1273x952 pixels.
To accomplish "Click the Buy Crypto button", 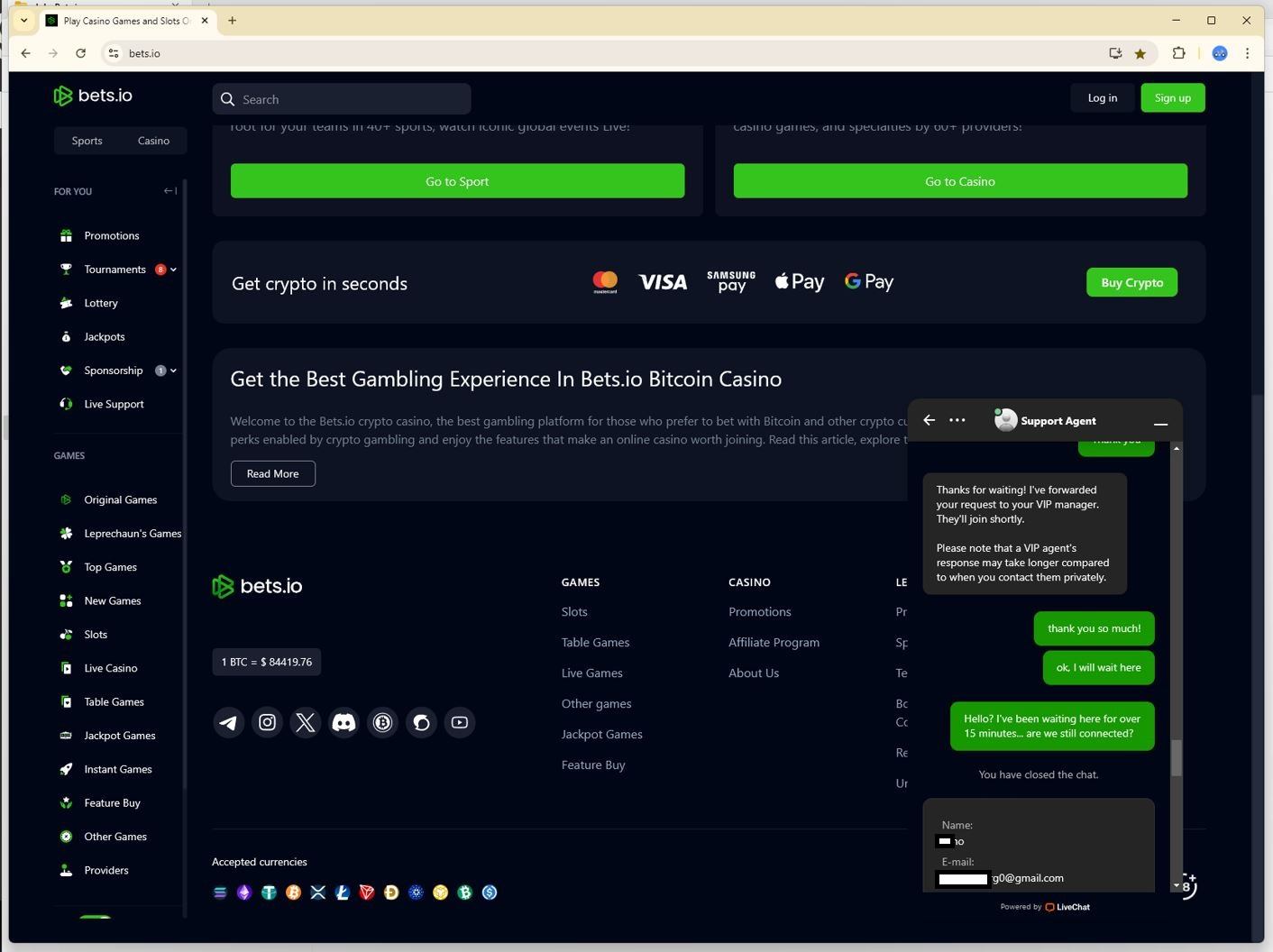I will point(1131,282).
